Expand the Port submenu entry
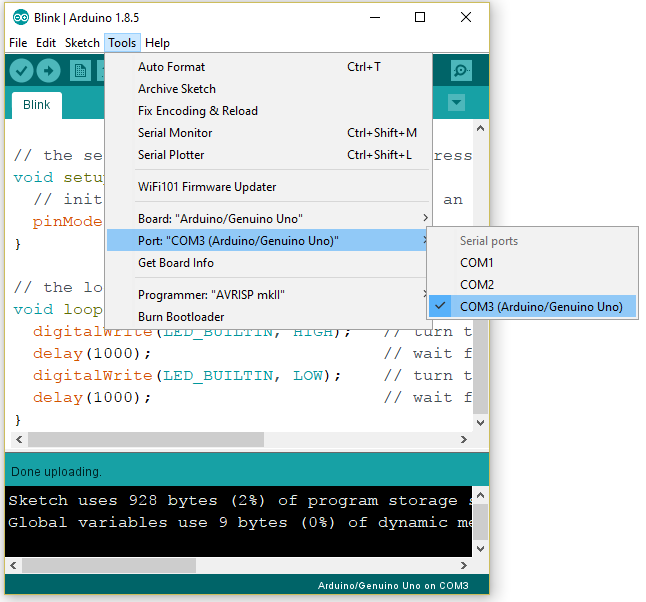 tap(269, 240)
